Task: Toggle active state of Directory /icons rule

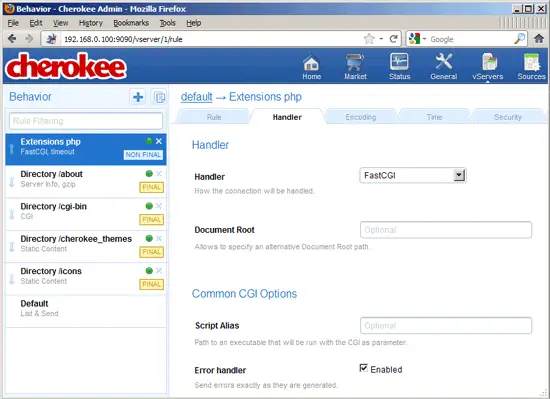Action: [x=149, y=271]
